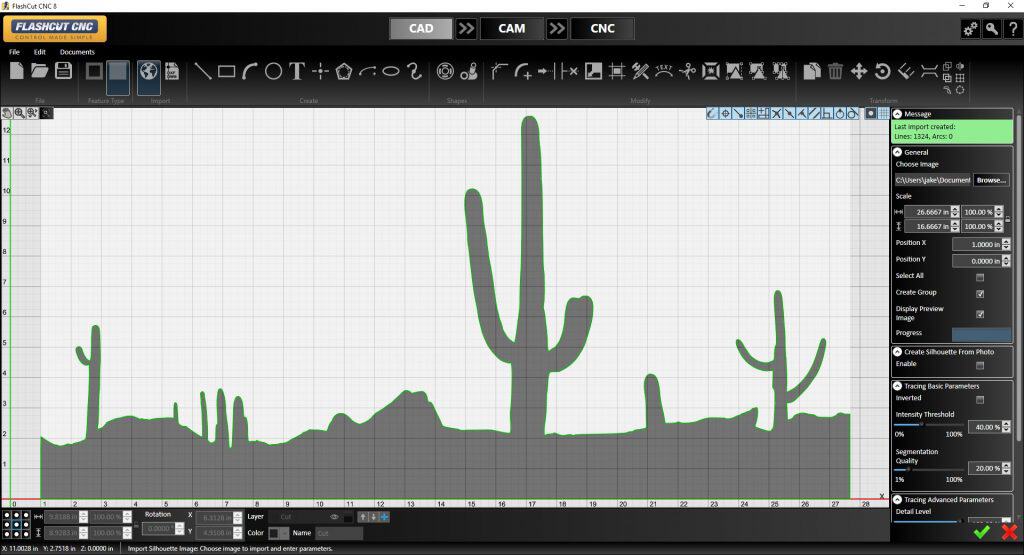Click the Import Image globe icon
1024x555 pixels.
147,71
